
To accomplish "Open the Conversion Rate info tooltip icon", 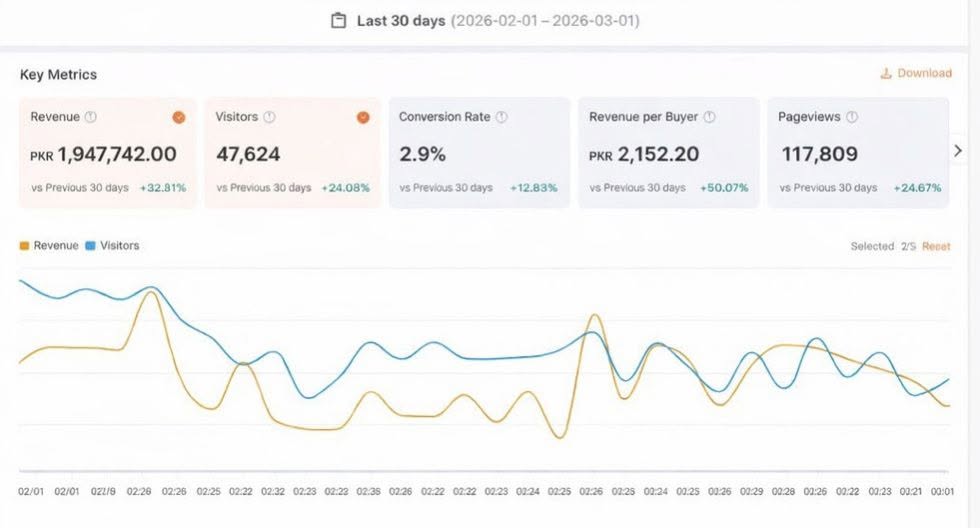I will point(502,117).
